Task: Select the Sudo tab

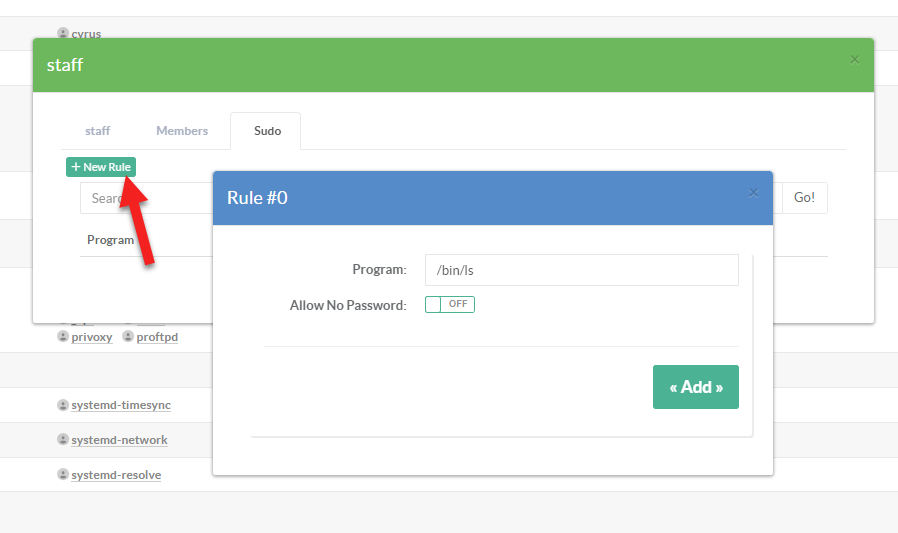Action: pos(267,131)
